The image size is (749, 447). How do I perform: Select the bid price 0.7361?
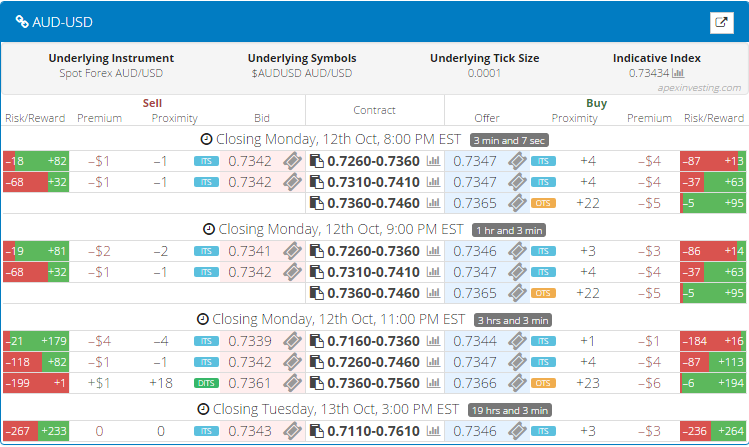point(249,384)
